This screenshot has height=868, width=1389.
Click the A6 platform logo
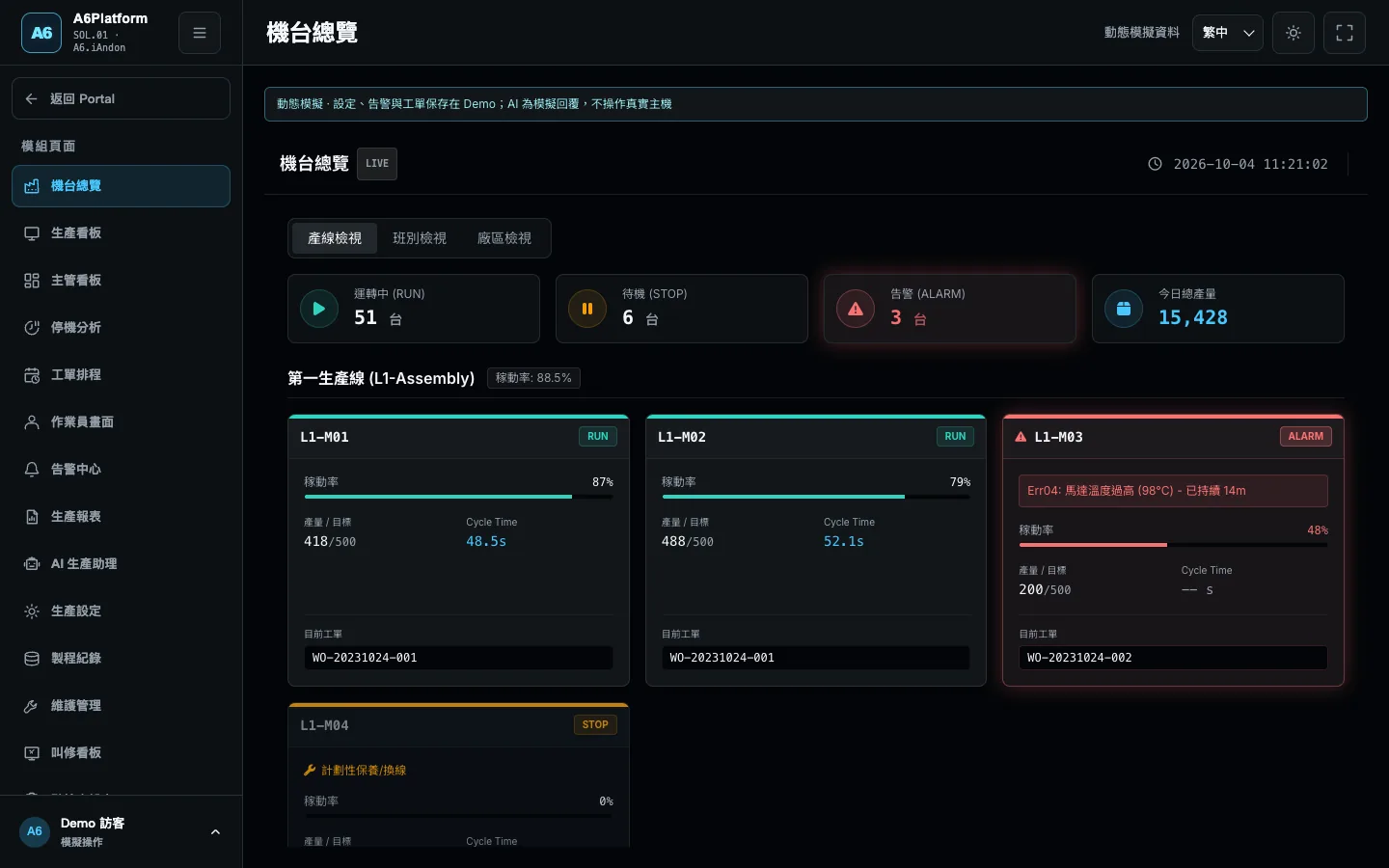click(x=41, y=33)
